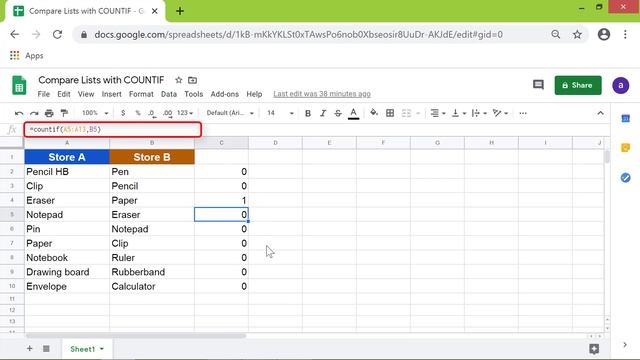Open the Format menu
Image resolution: width=640 pixels, height=360 pixels.
(x=141, y=94)
